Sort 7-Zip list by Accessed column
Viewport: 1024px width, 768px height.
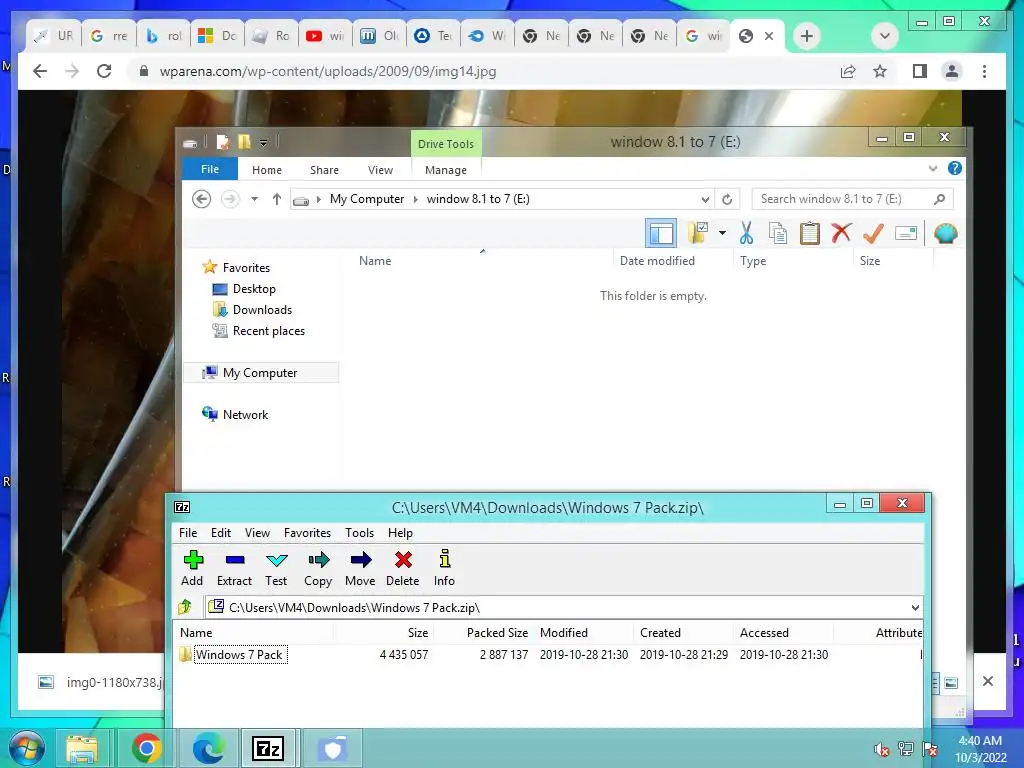784,633
